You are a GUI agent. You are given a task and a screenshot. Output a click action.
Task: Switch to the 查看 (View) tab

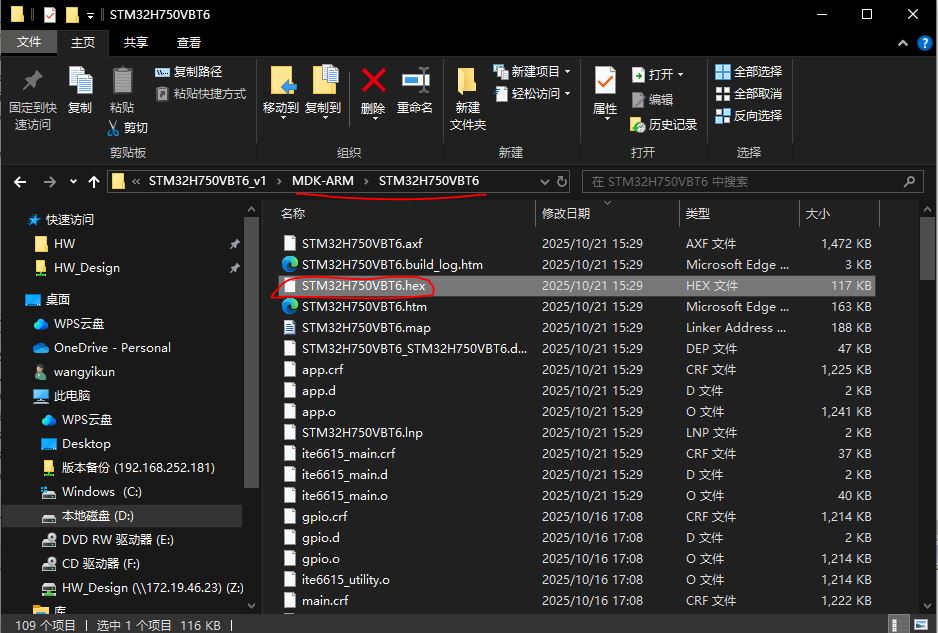click(x=189, y=42)
